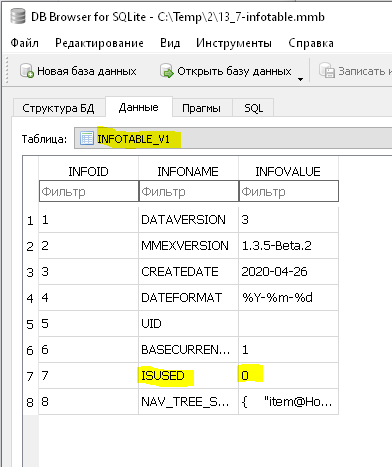The height and width of the screenshot is (467, 392).
Task: Focus the INFONAME filter field
Action: tap(189, 191)
